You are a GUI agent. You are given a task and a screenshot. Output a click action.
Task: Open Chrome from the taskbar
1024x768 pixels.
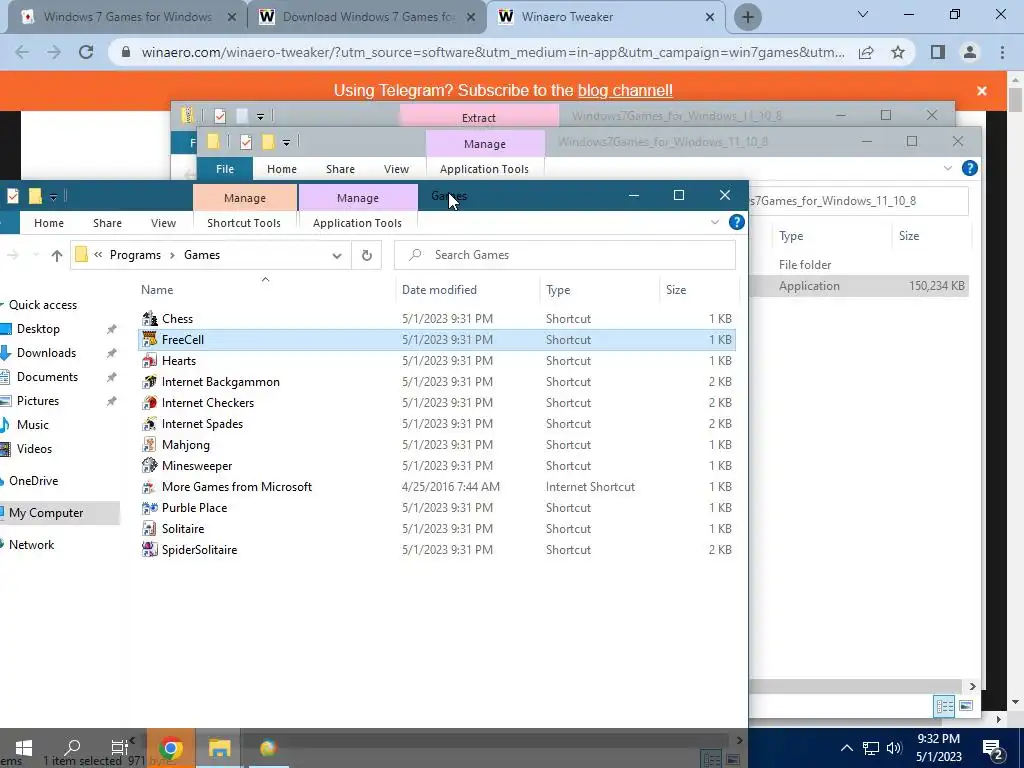(x=170, y=748)
